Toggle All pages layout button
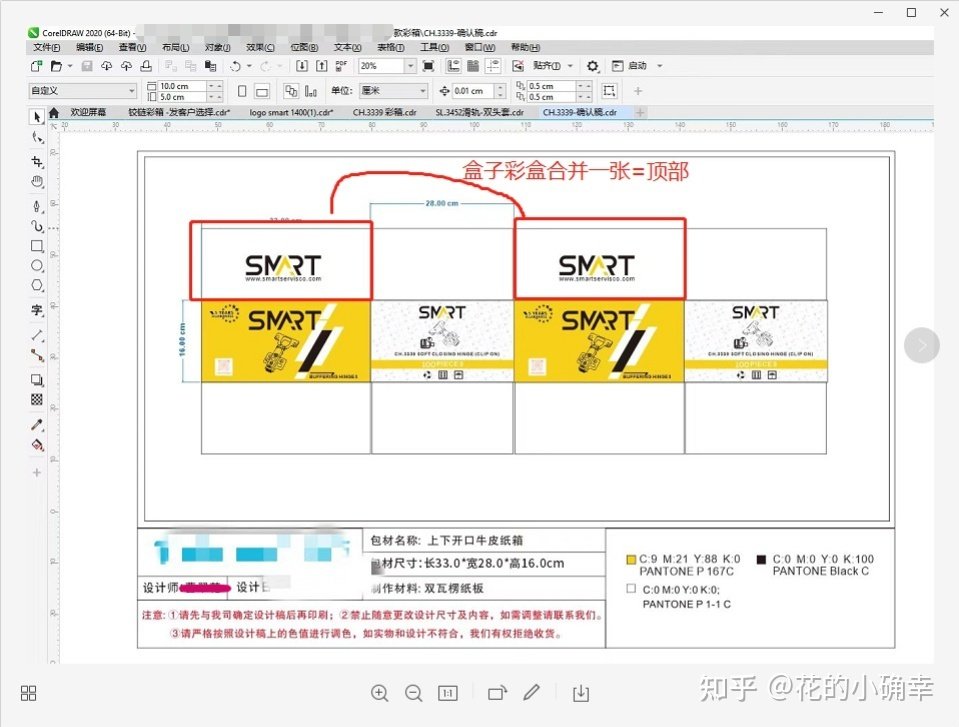 pos(291,91)
